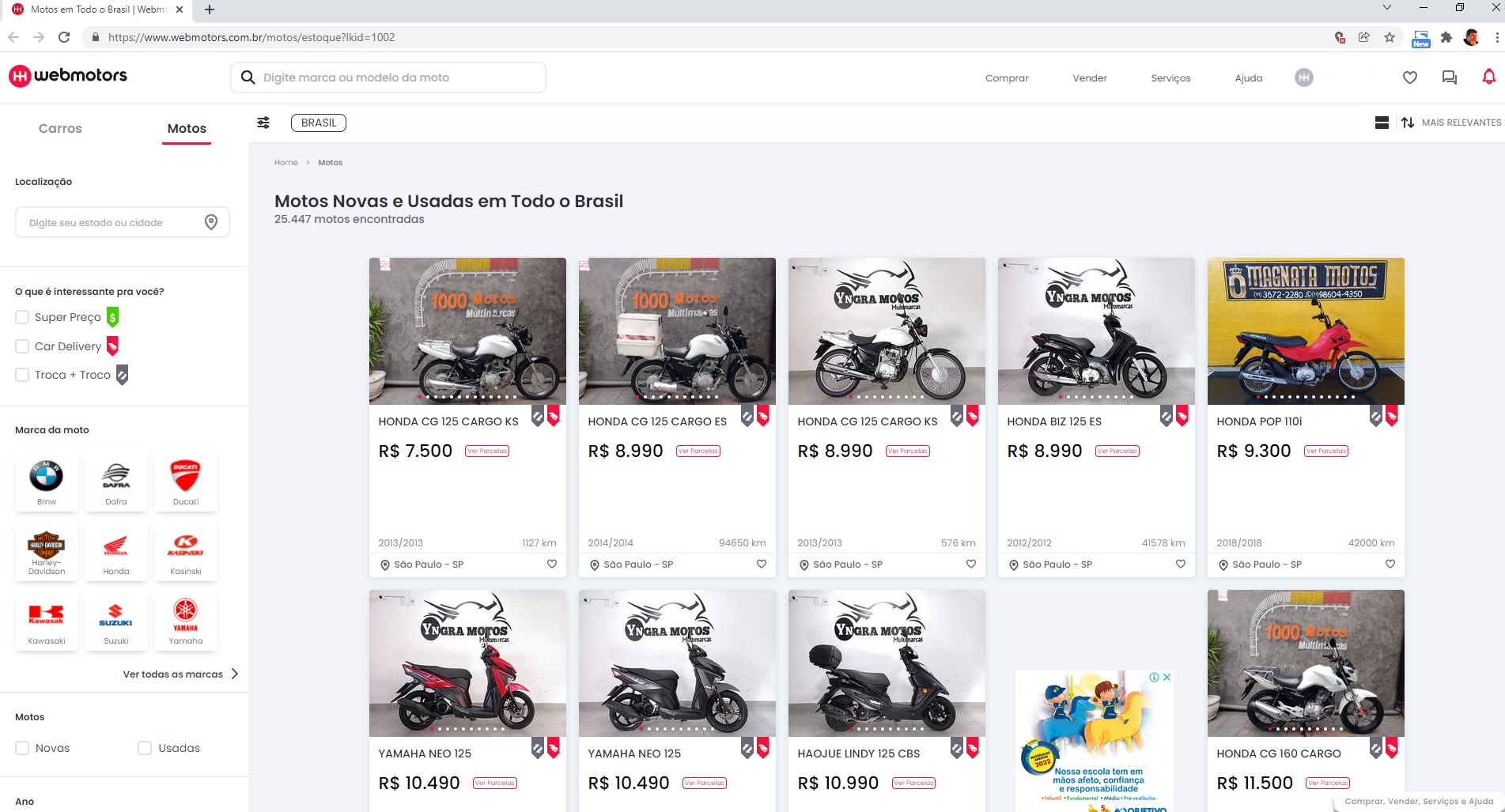Click the BRASIL location chip
Image resolution: width=1505 pixels, height=812 pixels.
point(319,123)
